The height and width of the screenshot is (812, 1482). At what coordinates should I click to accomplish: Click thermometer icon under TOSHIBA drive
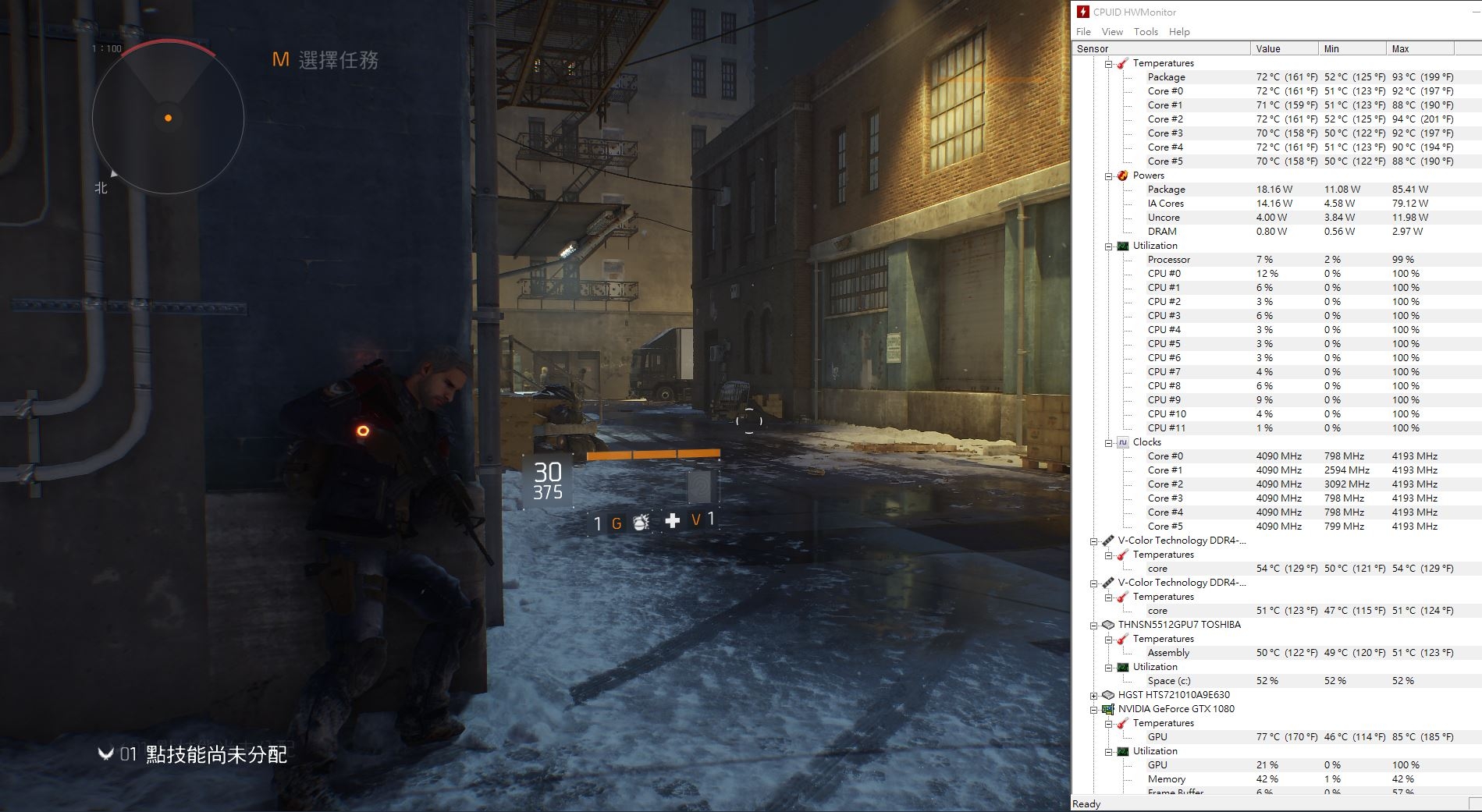(1122, 639)
